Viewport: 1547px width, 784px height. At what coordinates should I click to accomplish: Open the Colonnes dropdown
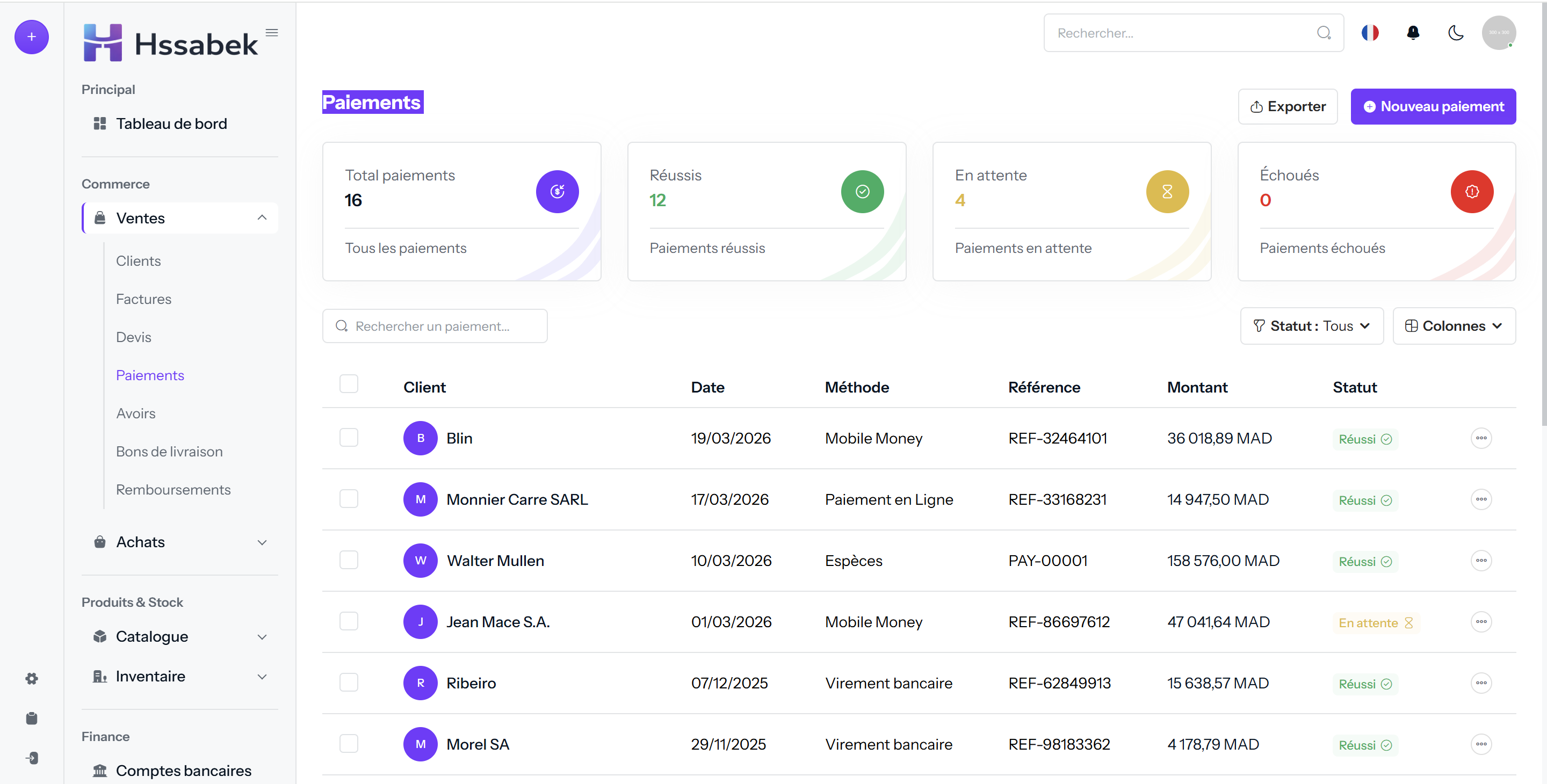coord(1454,326)
